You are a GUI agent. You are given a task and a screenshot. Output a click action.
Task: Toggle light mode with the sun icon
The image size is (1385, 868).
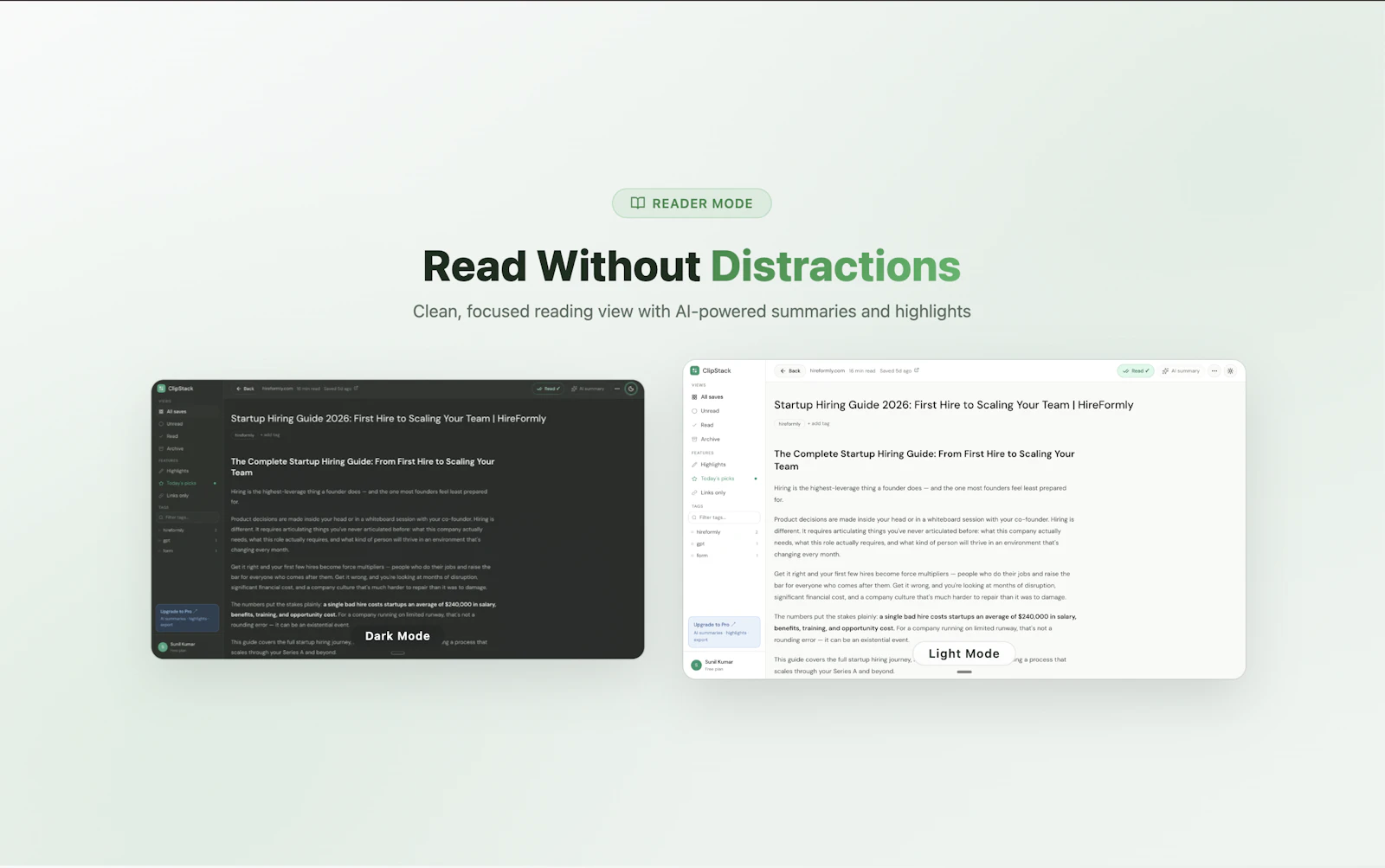(1231, 371)
